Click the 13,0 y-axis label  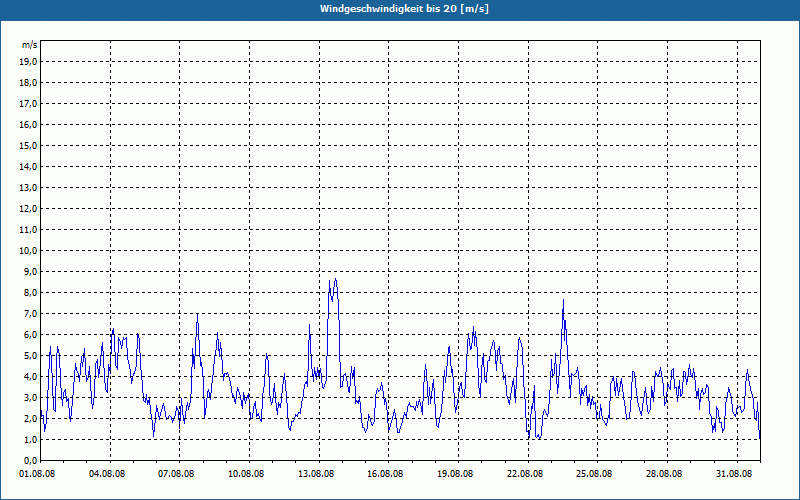click(x=28, y=187)
